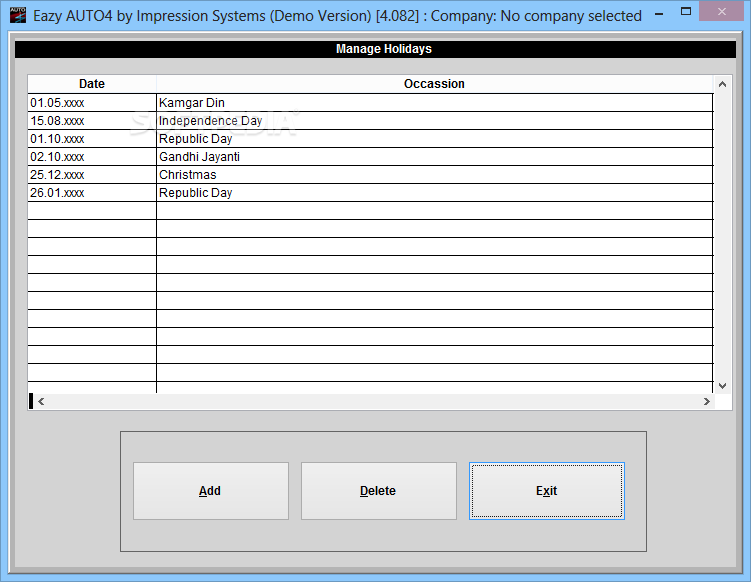751x582 pixels.
Task: Close the Eazy AUTO4 window
Action: coord(721,11)
